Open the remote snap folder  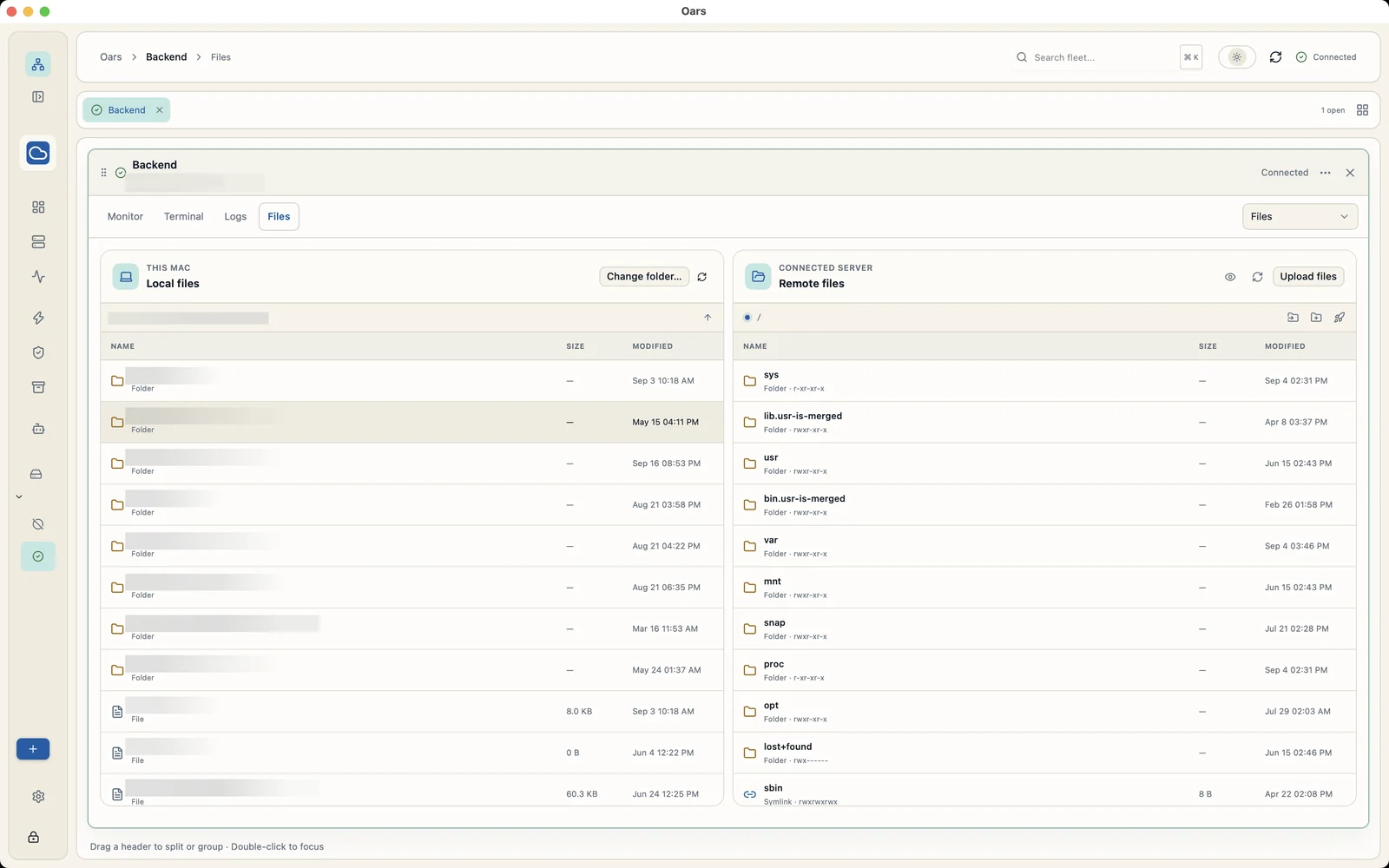tap(1044, 629)
